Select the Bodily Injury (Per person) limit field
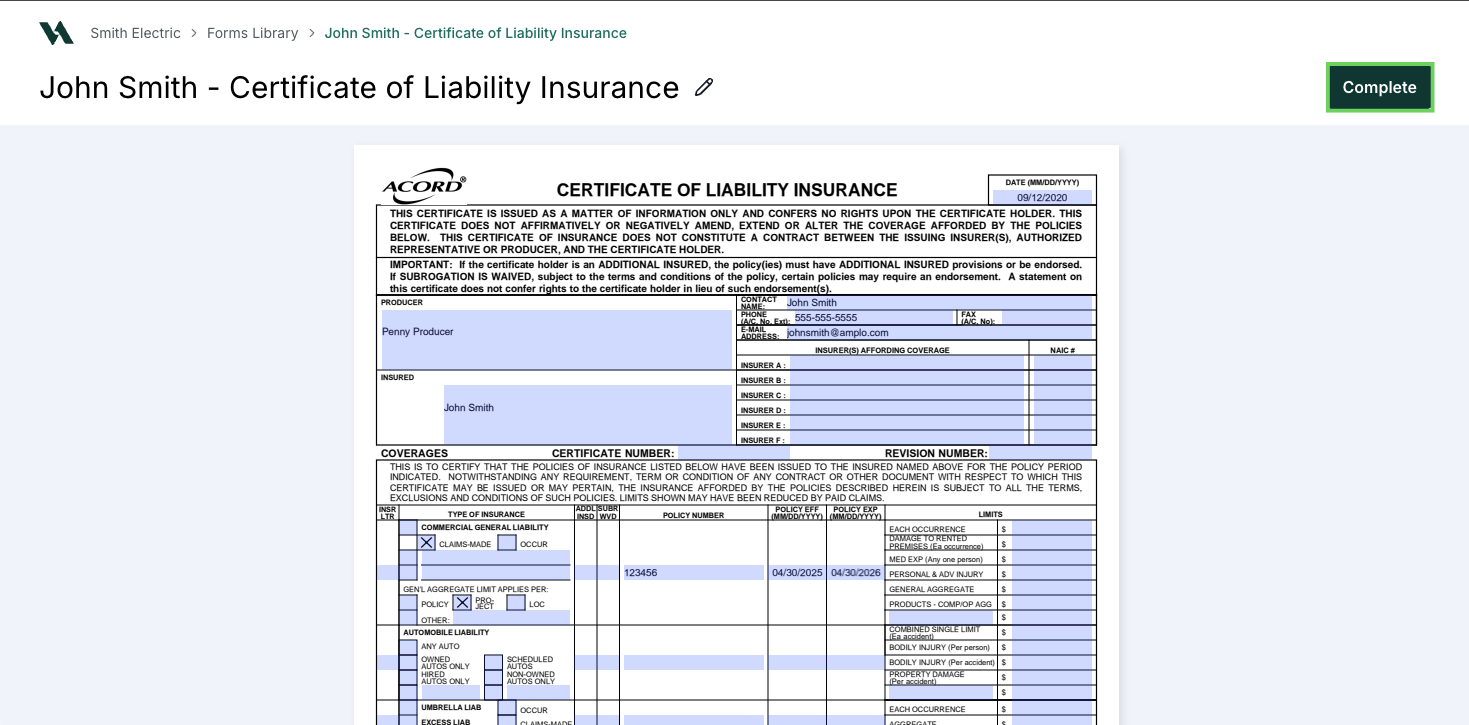Image resolution: width=1469 pixels, height=725 pixels. (x=1052, y=647)
